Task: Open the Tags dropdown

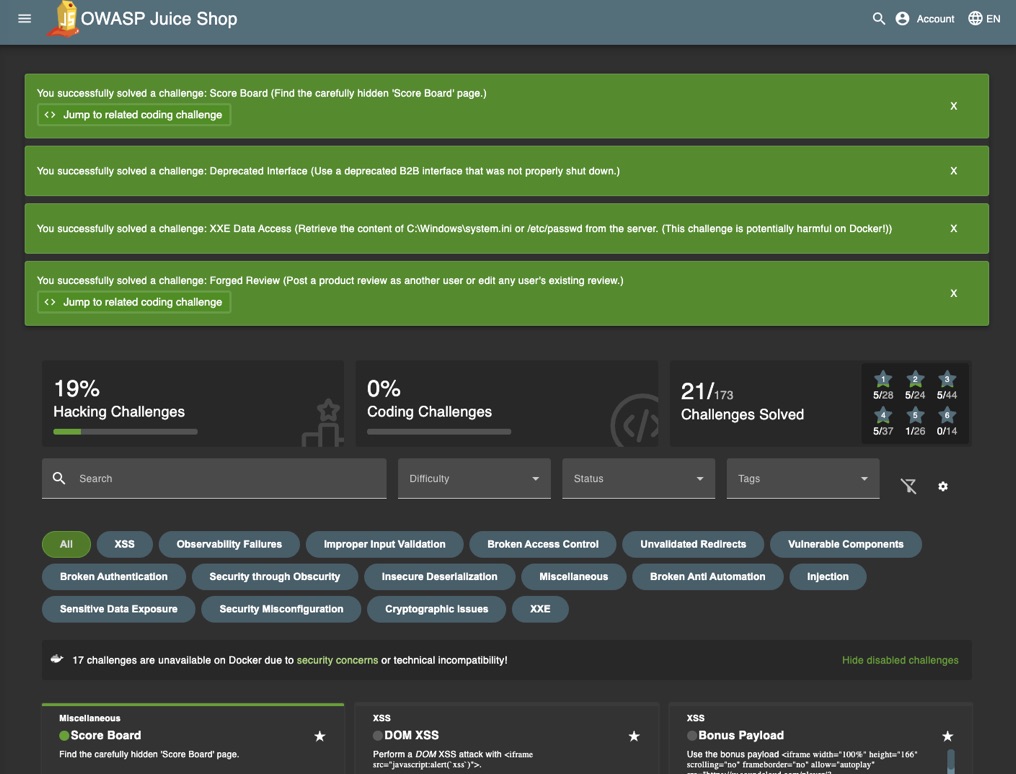Action: pos(803,479)
